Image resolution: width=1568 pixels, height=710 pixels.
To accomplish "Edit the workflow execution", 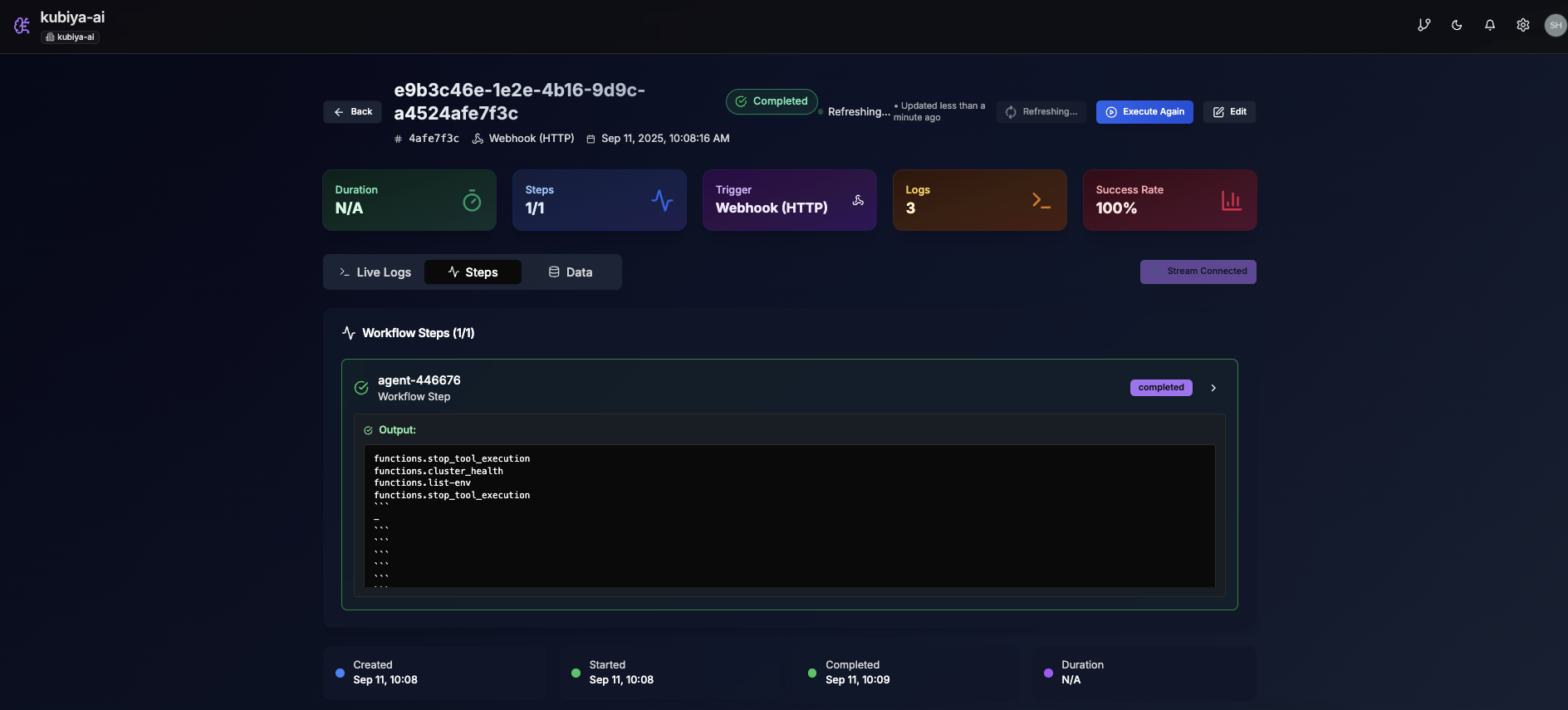I will (1229, 112).
